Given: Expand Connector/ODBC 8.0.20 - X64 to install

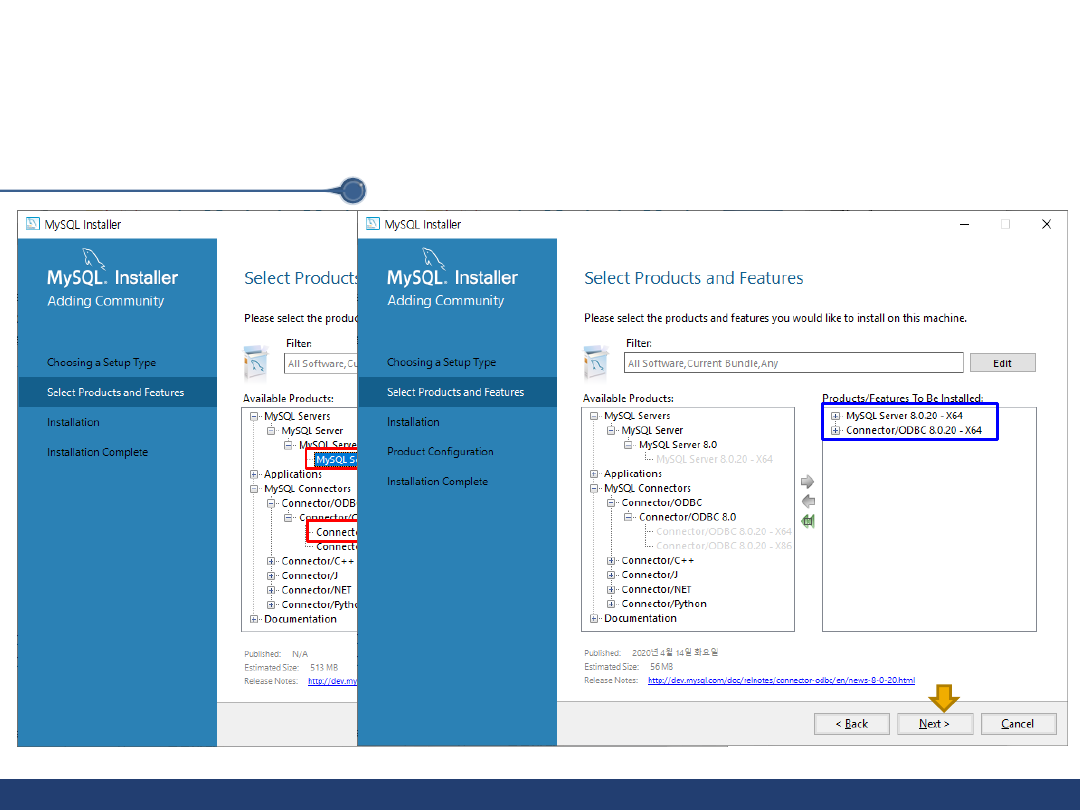Looking at the screenshot, I should 836,431.
